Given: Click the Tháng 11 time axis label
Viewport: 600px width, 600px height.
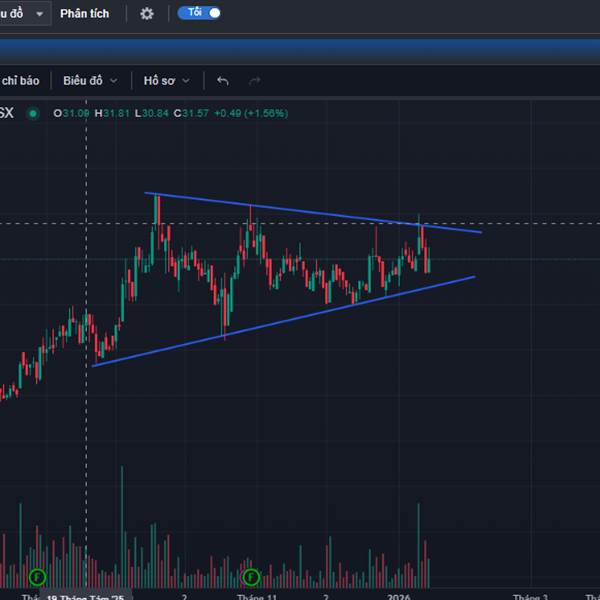Looking at the screenshot, I should coord(257,597).
